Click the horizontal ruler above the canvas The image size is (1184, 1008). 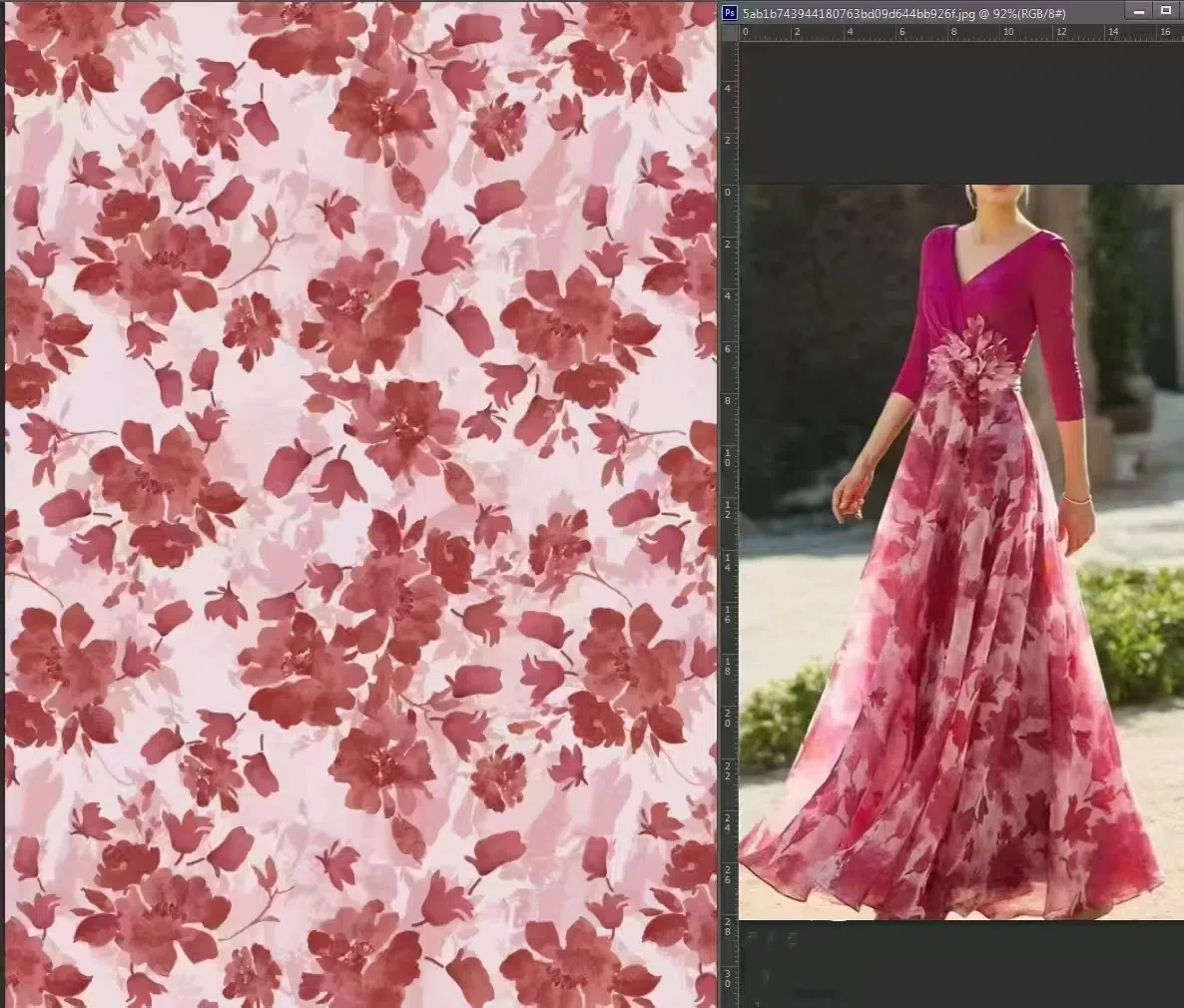pos(961,33)
